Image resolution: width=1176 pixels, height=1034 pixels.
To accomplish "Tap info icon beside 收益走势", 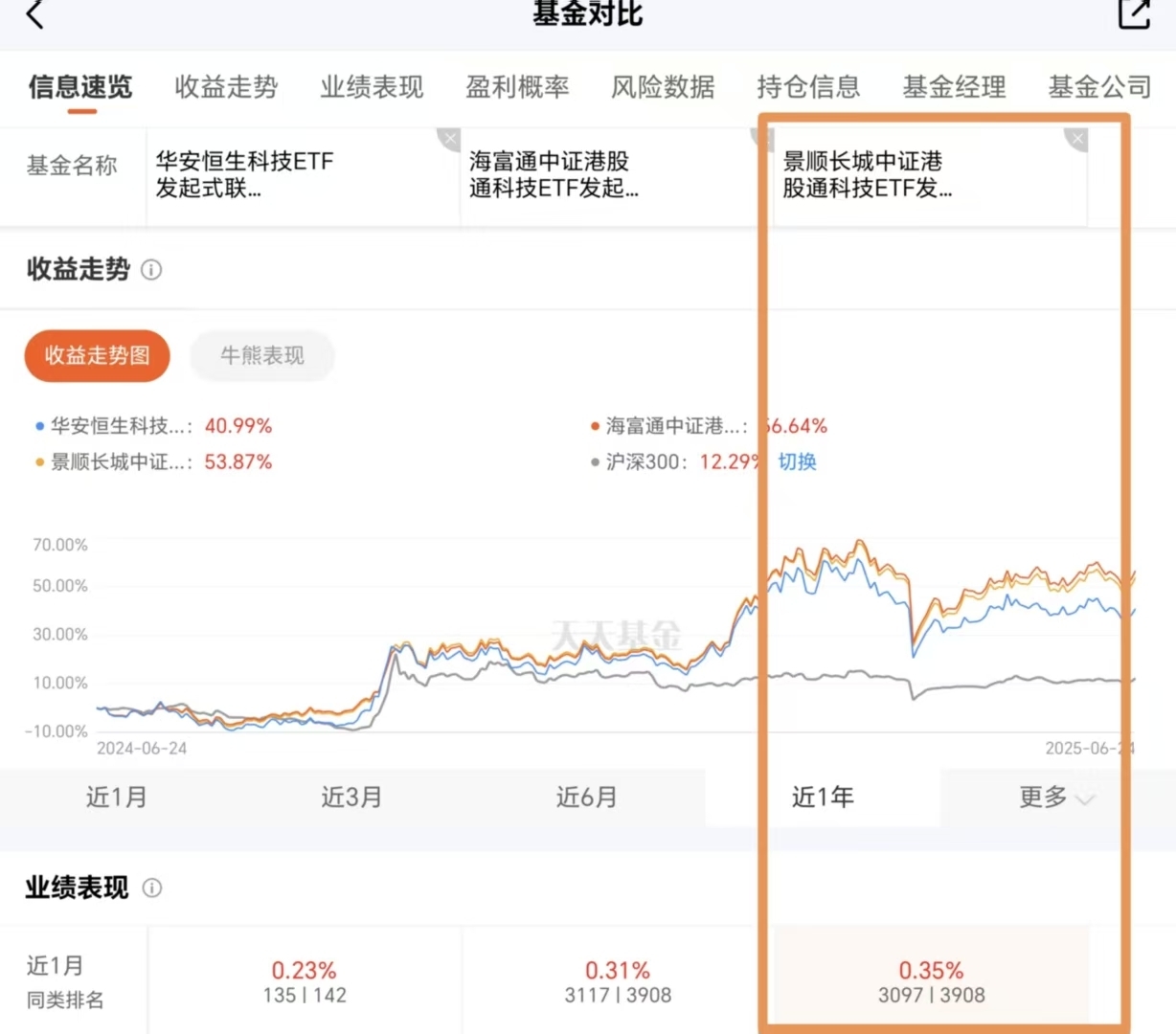I will click(151, 270).
